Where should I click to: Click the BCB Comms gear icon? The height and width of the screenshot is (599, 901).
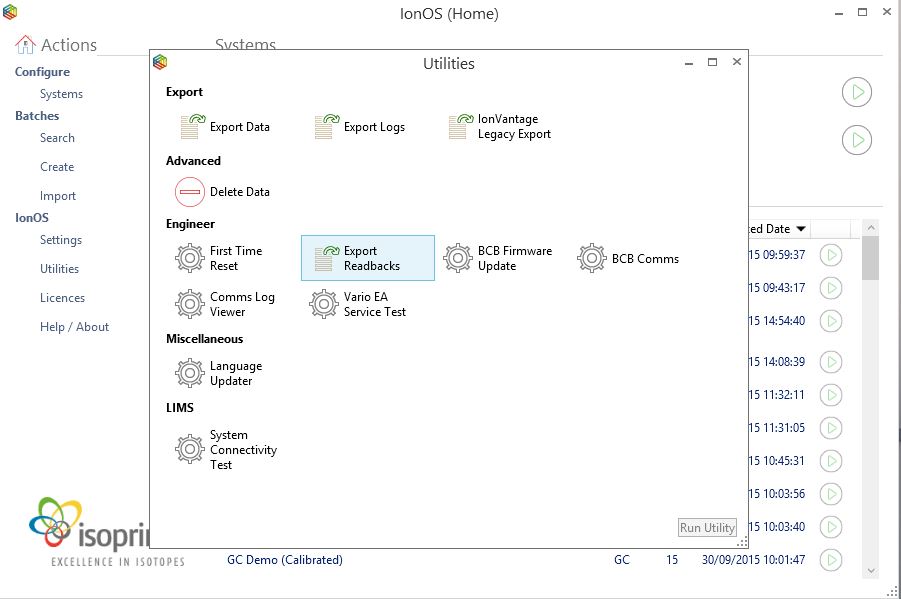pos(592,259)
